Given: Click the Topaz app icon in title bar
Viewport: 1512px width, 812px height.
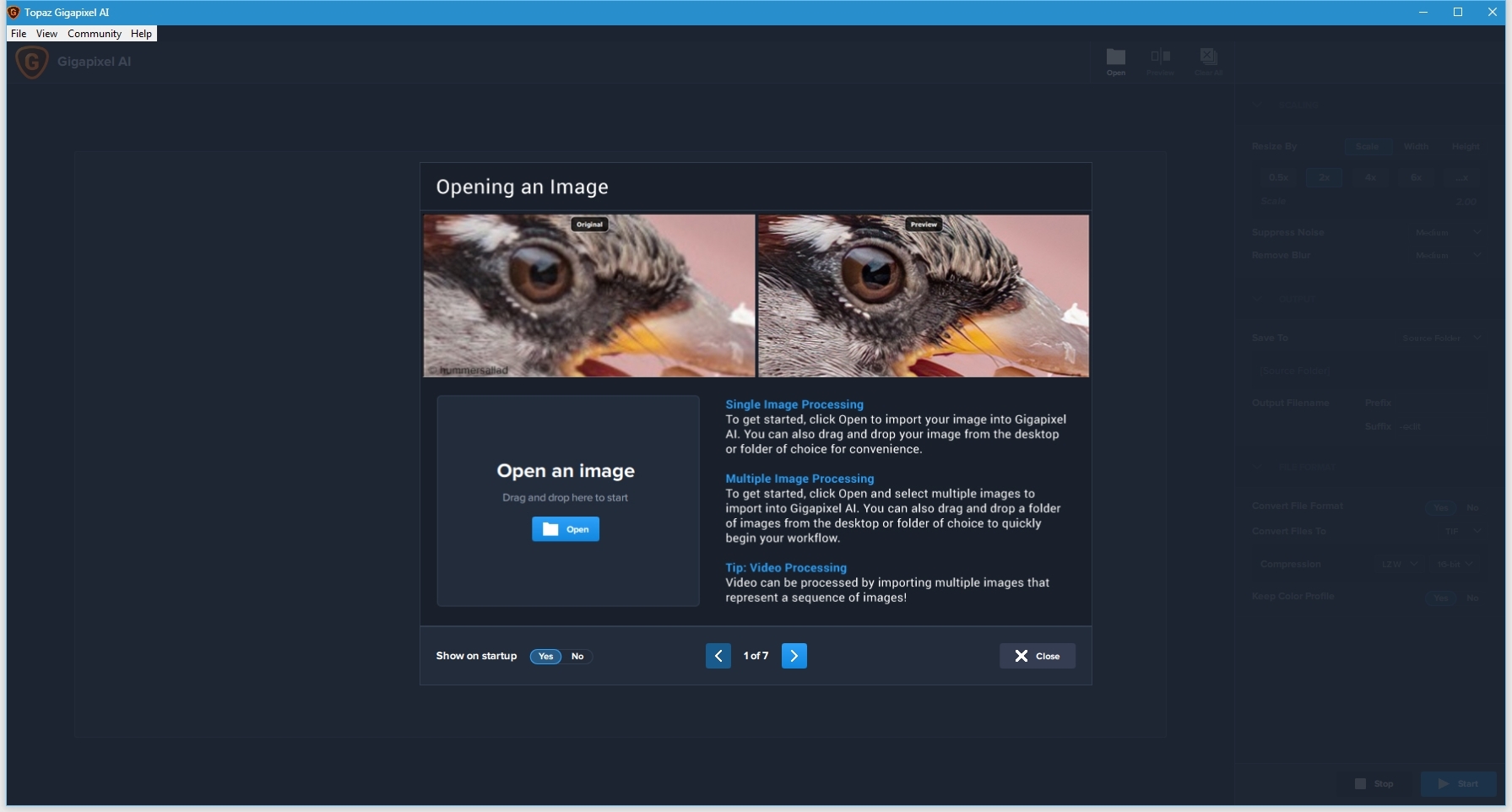Looking at the screenshot, I should coord(14,12).
